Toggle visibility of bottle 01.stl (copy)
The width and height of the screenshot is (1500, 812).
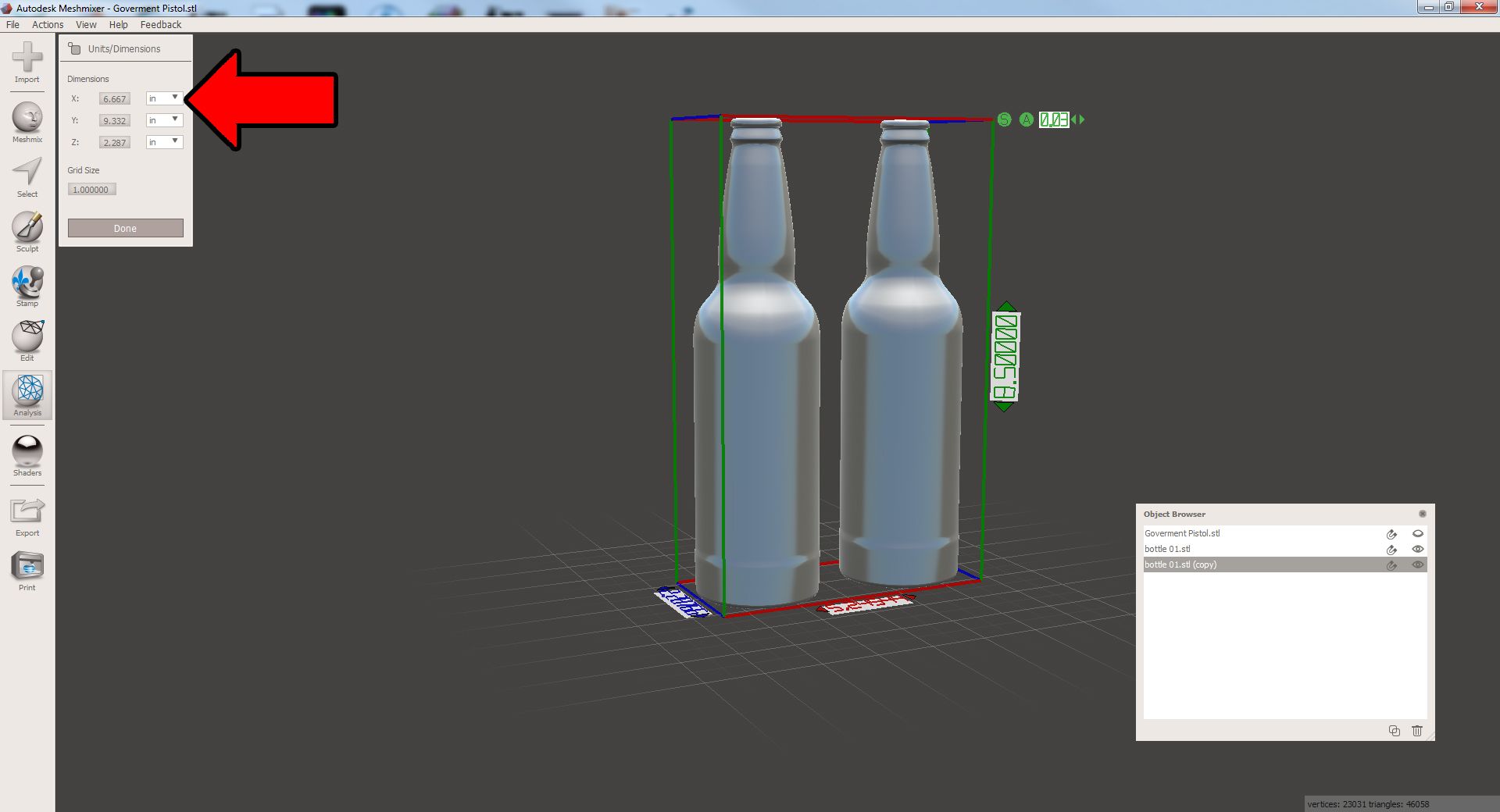(1418, 564)
